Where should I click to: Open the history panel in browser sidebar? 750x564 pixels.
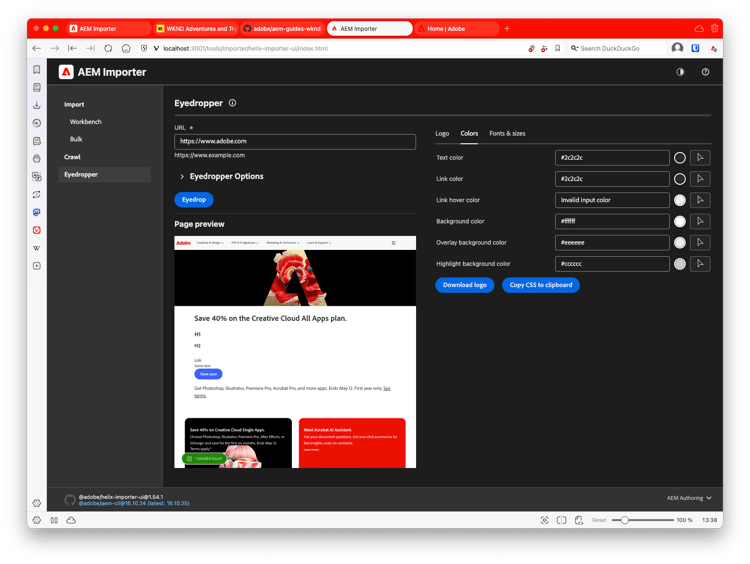tap(37, 123)
